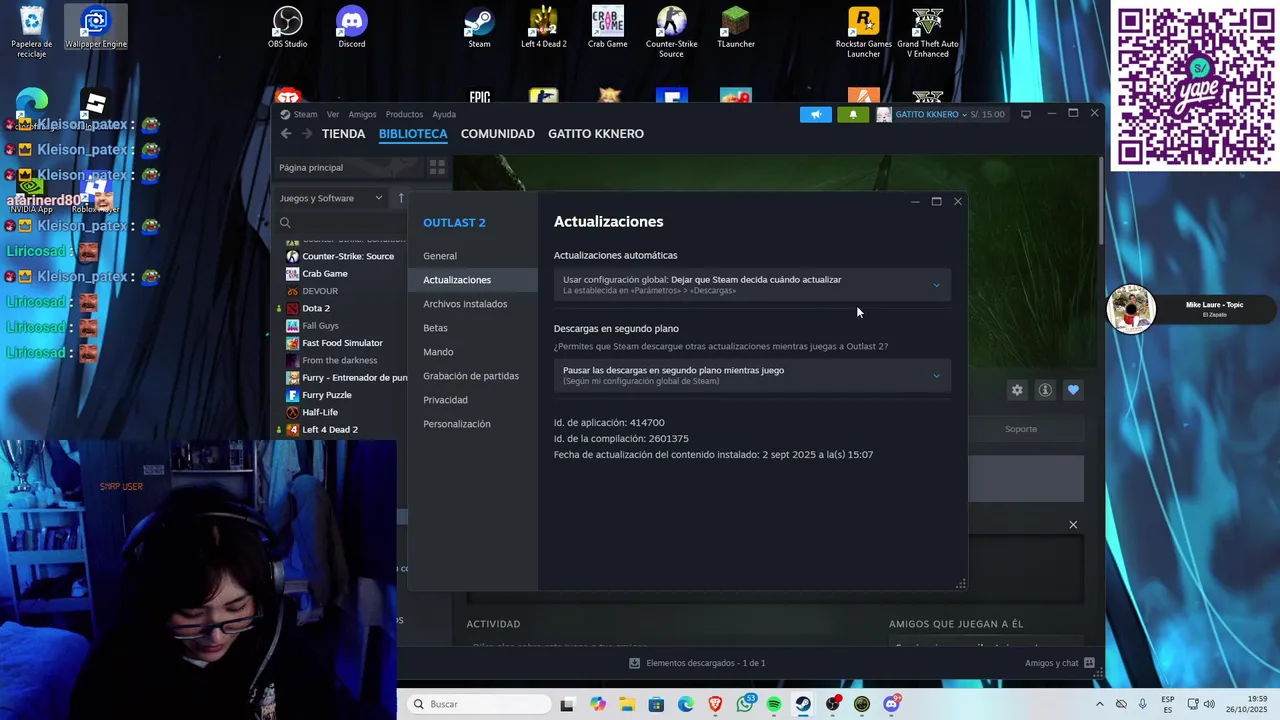The image size is (1280, 720).
Task: Open the Discord taskbar icon
Action: tap(892, 704)
